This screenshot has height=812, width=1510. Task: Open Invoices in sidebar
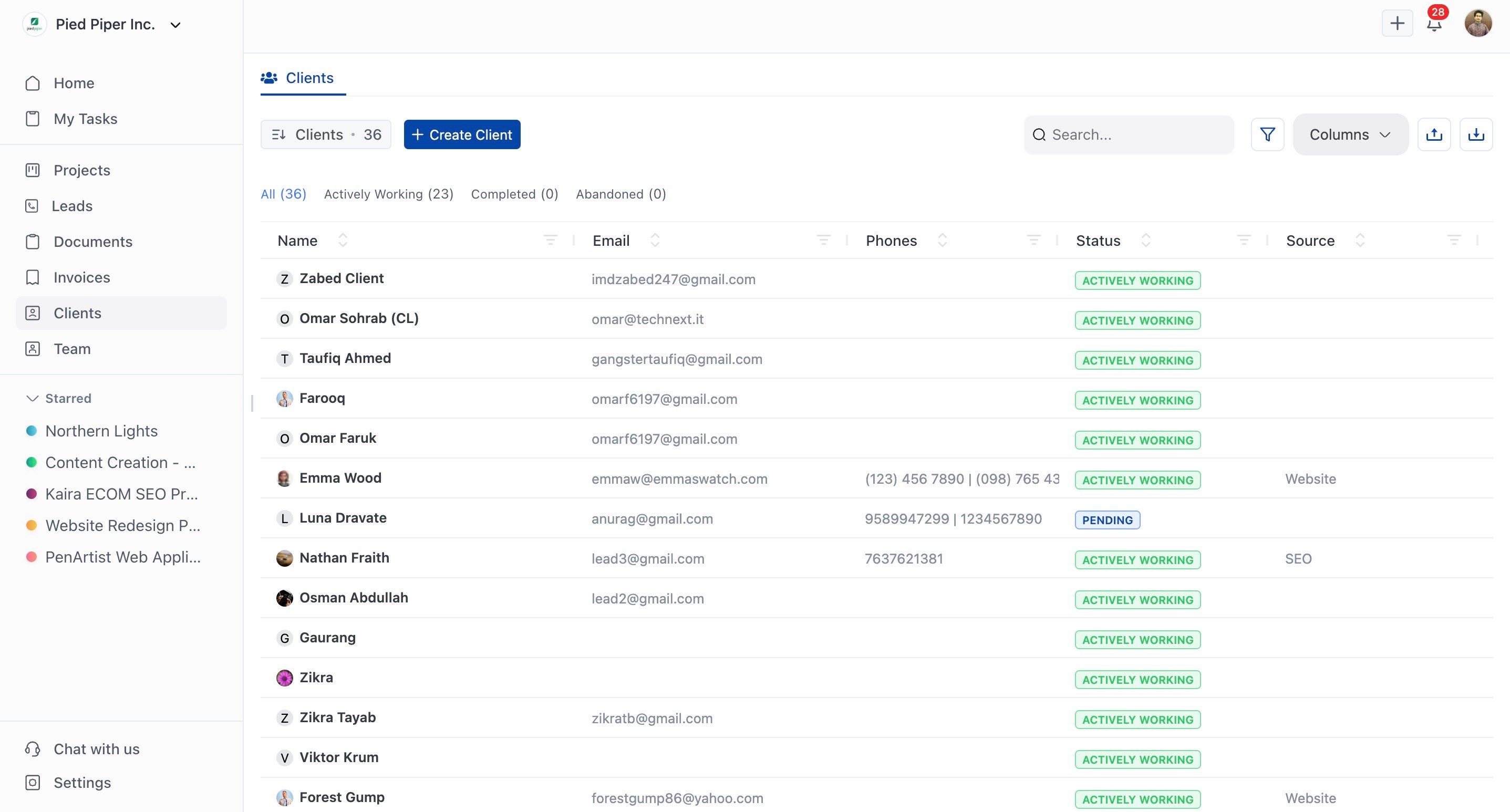[81, 278]
